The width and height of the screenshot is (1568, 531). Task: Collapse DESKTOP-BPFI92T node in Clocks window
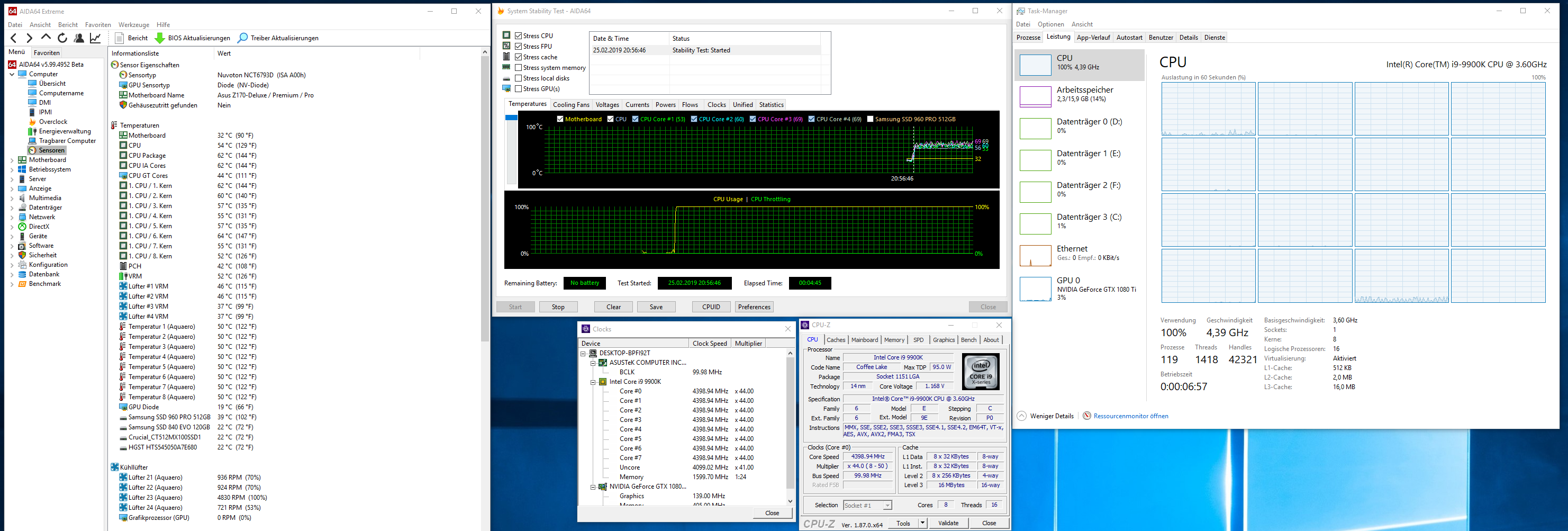click(583, 353)
